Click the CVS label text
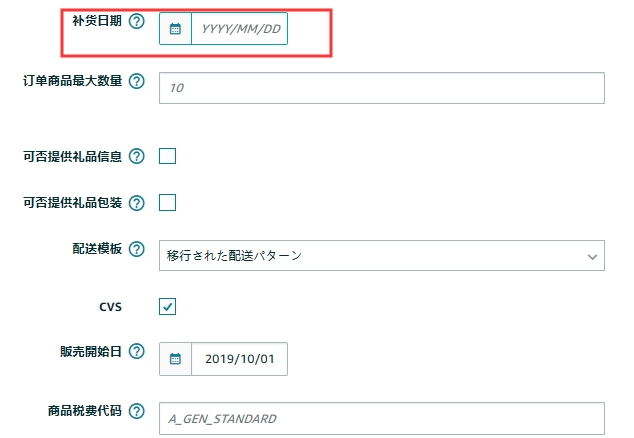Viewport: 634px width, 438px height. point(110,307)
